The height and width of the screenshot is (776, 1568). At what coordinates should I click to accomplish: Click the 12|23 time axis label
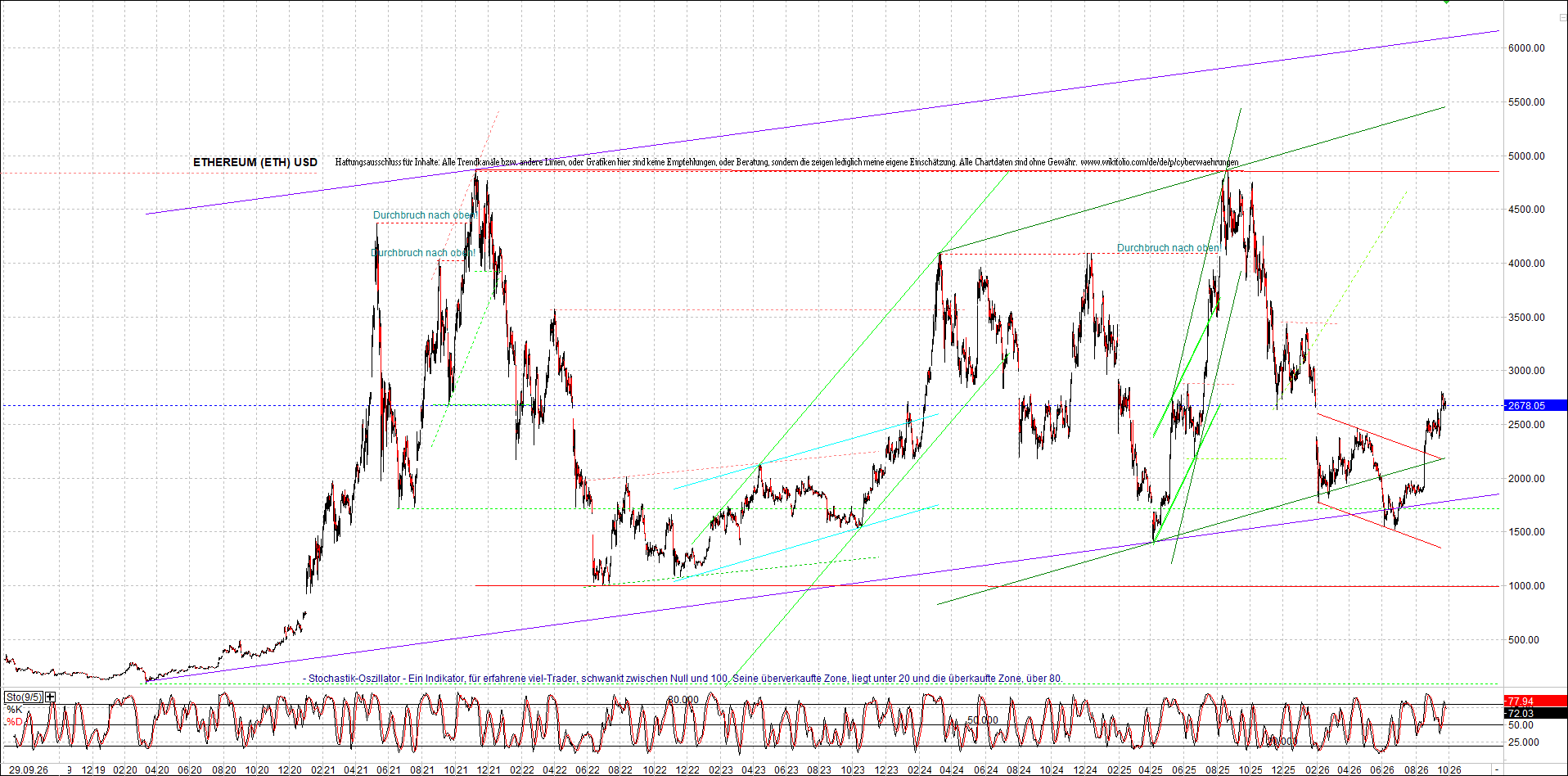click(886, 770)
